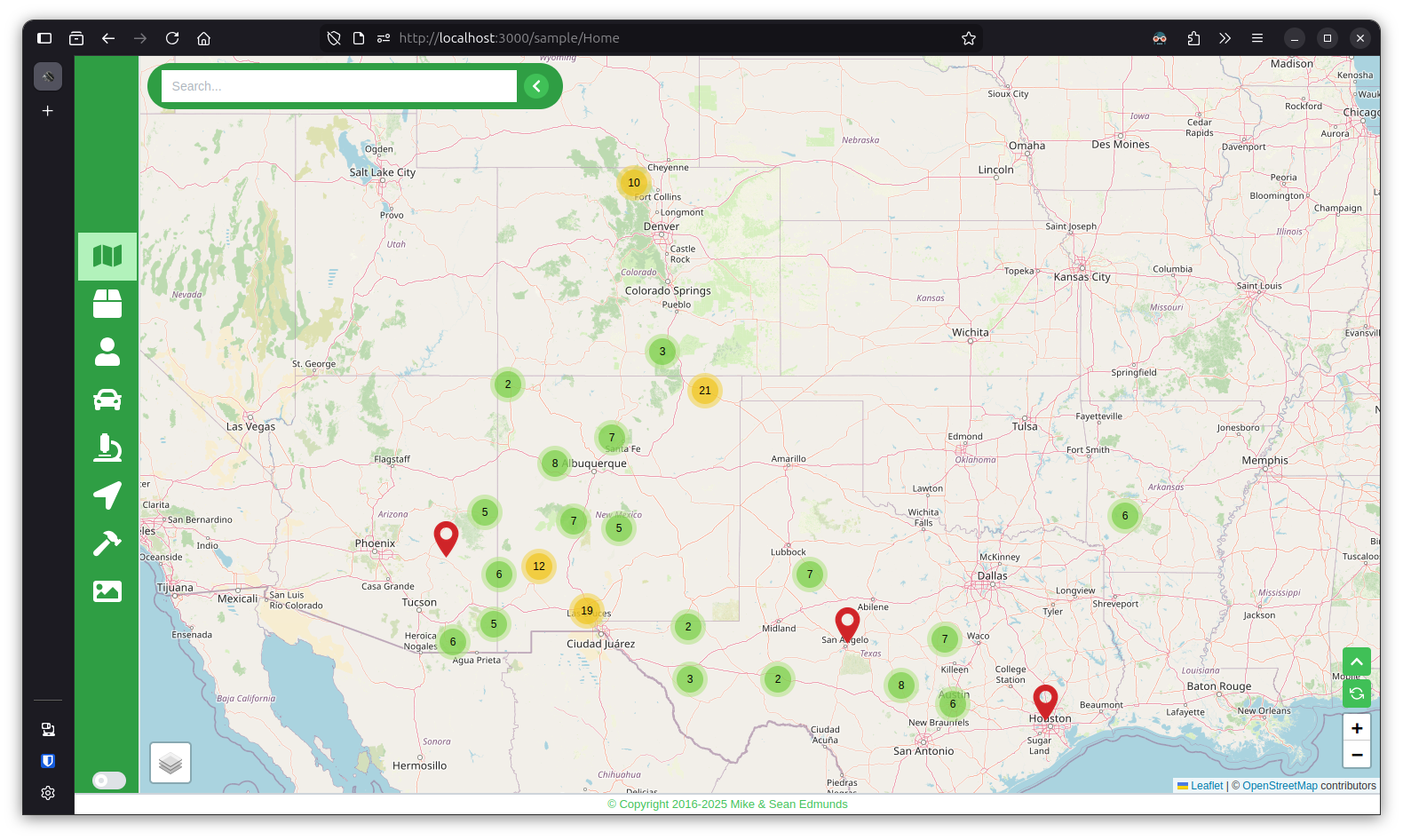
Task: Flip the toggle switch at sidebar bottom
Action: [109, 781]
